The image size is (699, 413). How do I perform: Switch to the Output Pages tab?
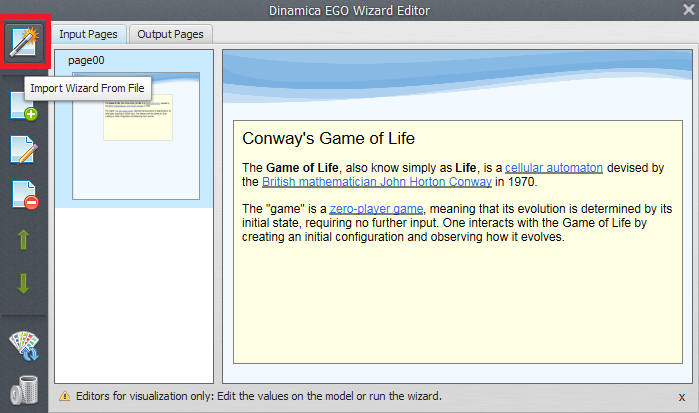[169, 34]
